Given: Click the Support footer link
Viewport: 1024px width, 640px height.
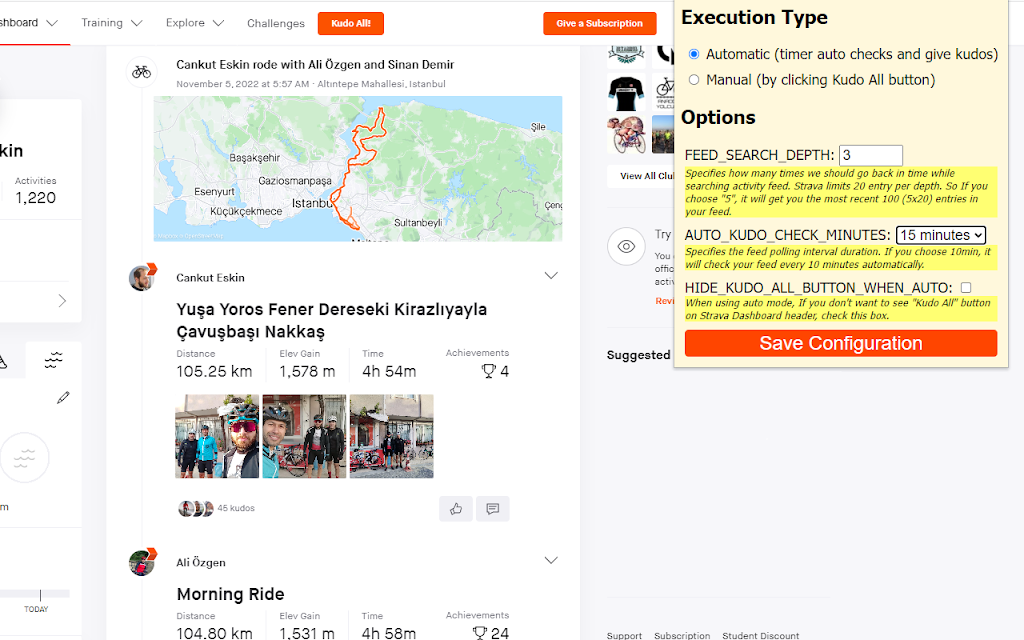Looking at the screenshot, I should (x=624, y=635).
